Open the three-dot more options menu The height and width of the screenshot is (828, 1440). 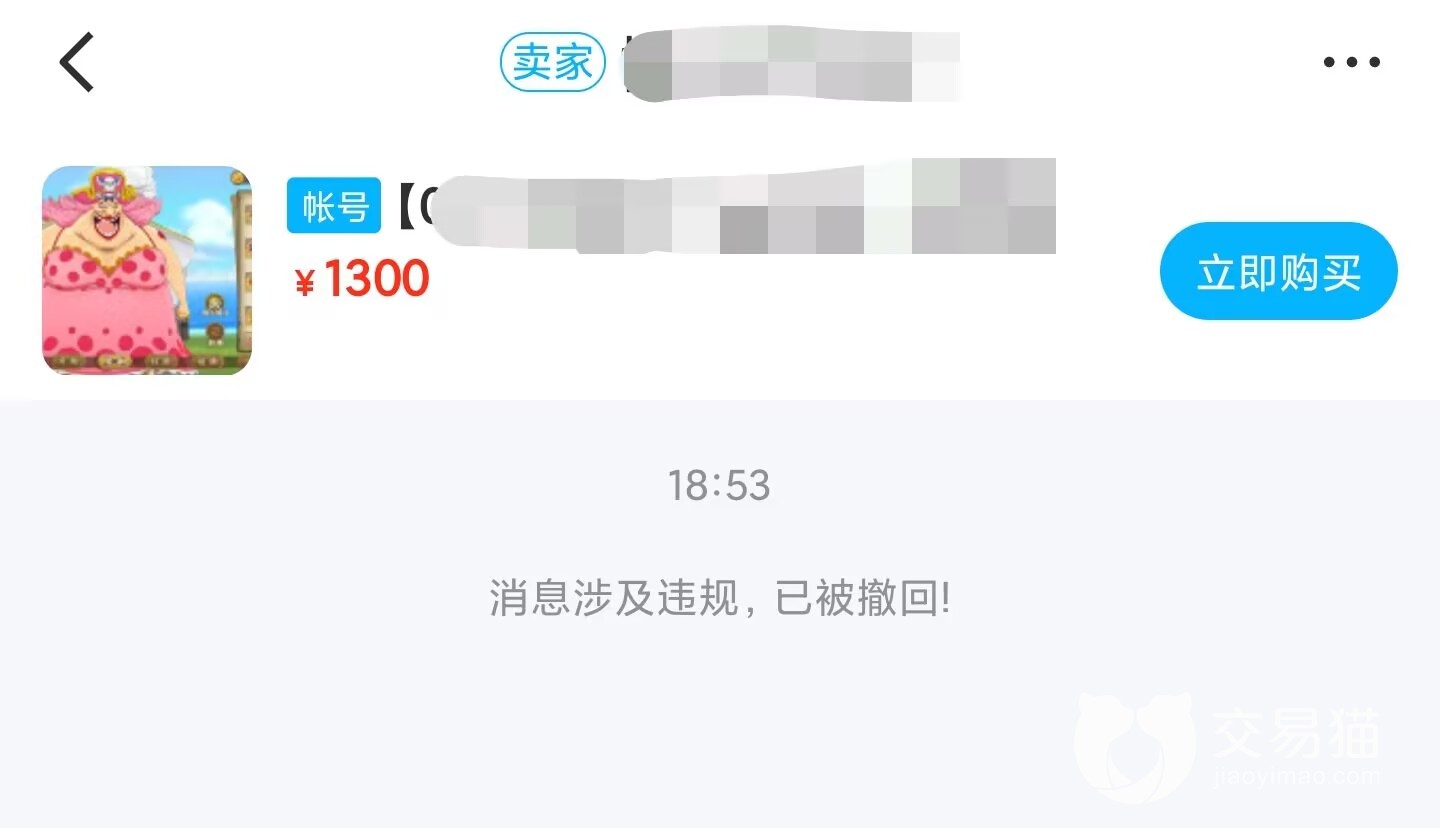(x=1351, y=62)
